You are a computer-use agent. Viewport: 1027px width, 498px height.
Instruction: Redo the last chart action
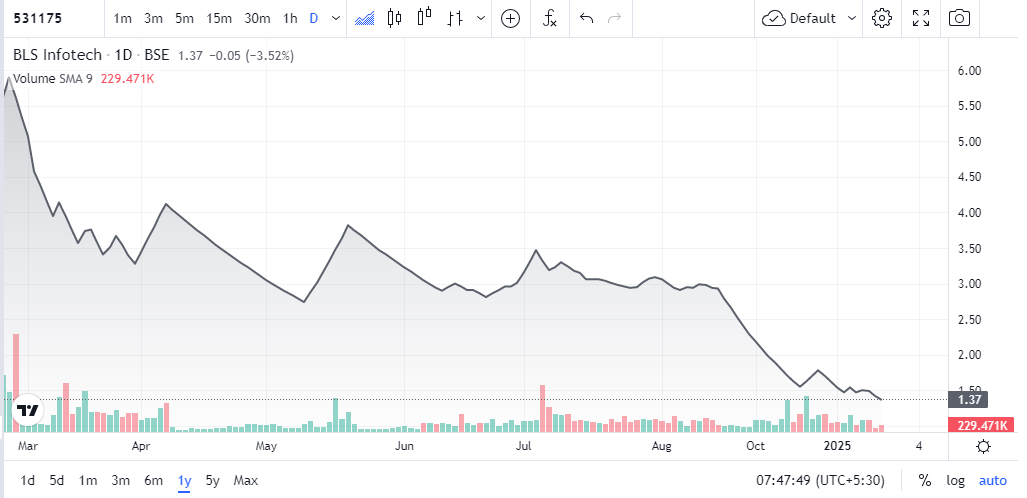click(614, 18)
